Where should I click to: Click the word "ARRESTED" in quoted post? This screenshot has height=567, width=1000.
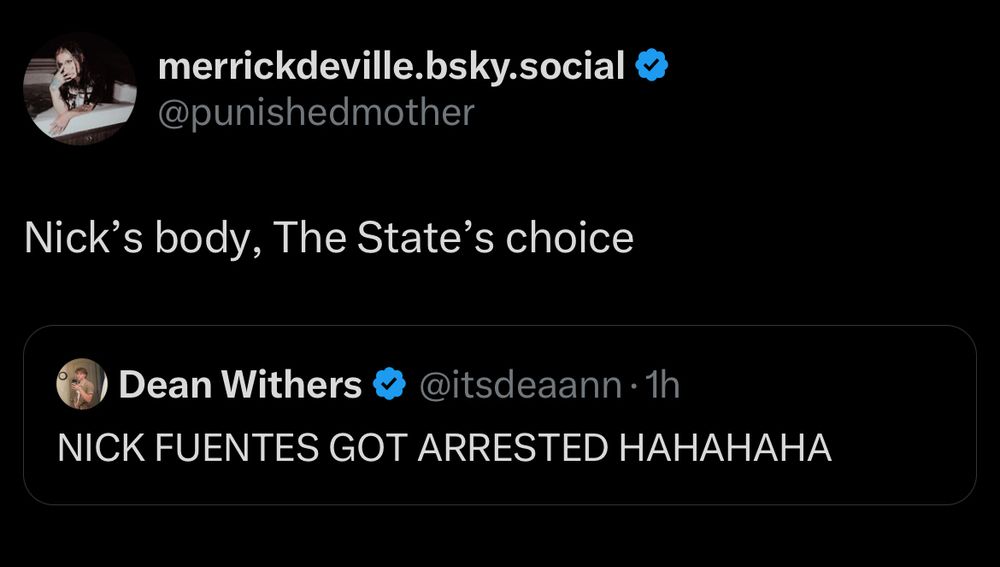point(511,447)
